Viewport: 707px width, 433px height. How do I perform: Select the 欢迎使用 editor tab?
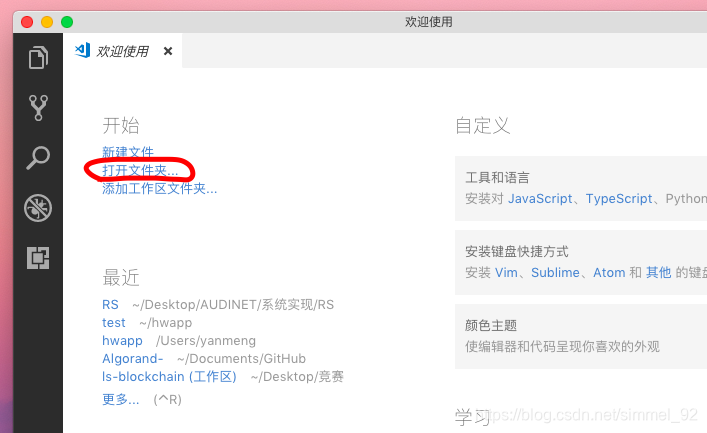pyautogui.click(x=123, y=51)
